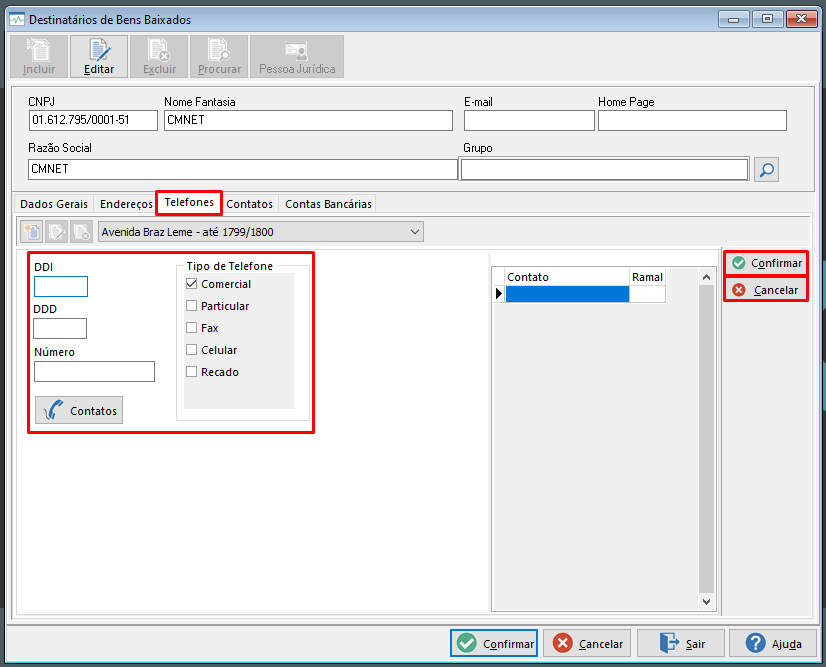Screen dimensions: 826x667
Task: Click the Razão Social field
Action: pos(243,169)
